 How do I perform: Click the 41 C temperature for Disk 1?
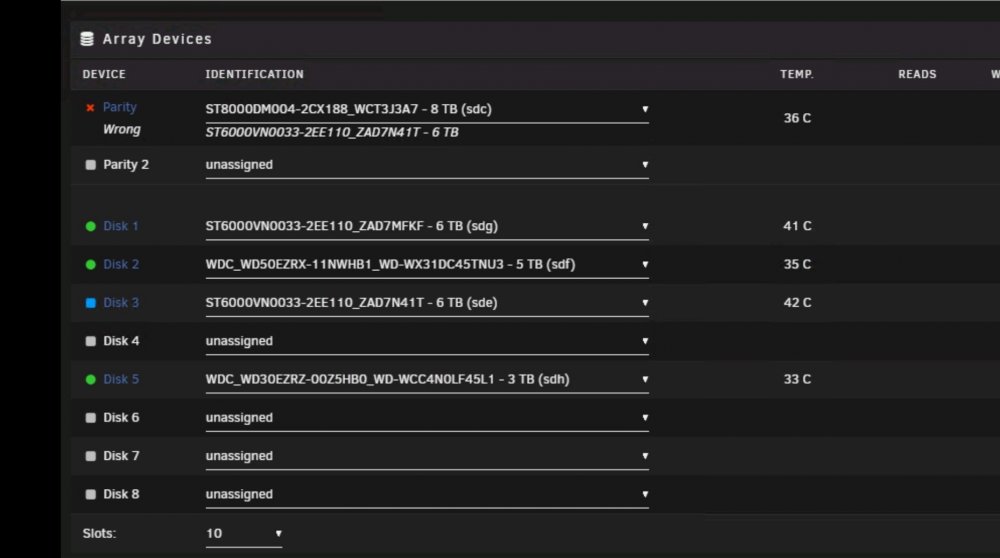tap(797, 226)
